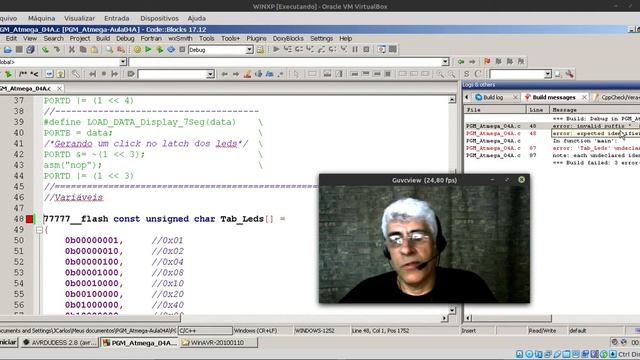This screenshot has height=360, width=640.
Task: Close the Build messages tab
Action: pyautogui.click(x=584, y=98)
